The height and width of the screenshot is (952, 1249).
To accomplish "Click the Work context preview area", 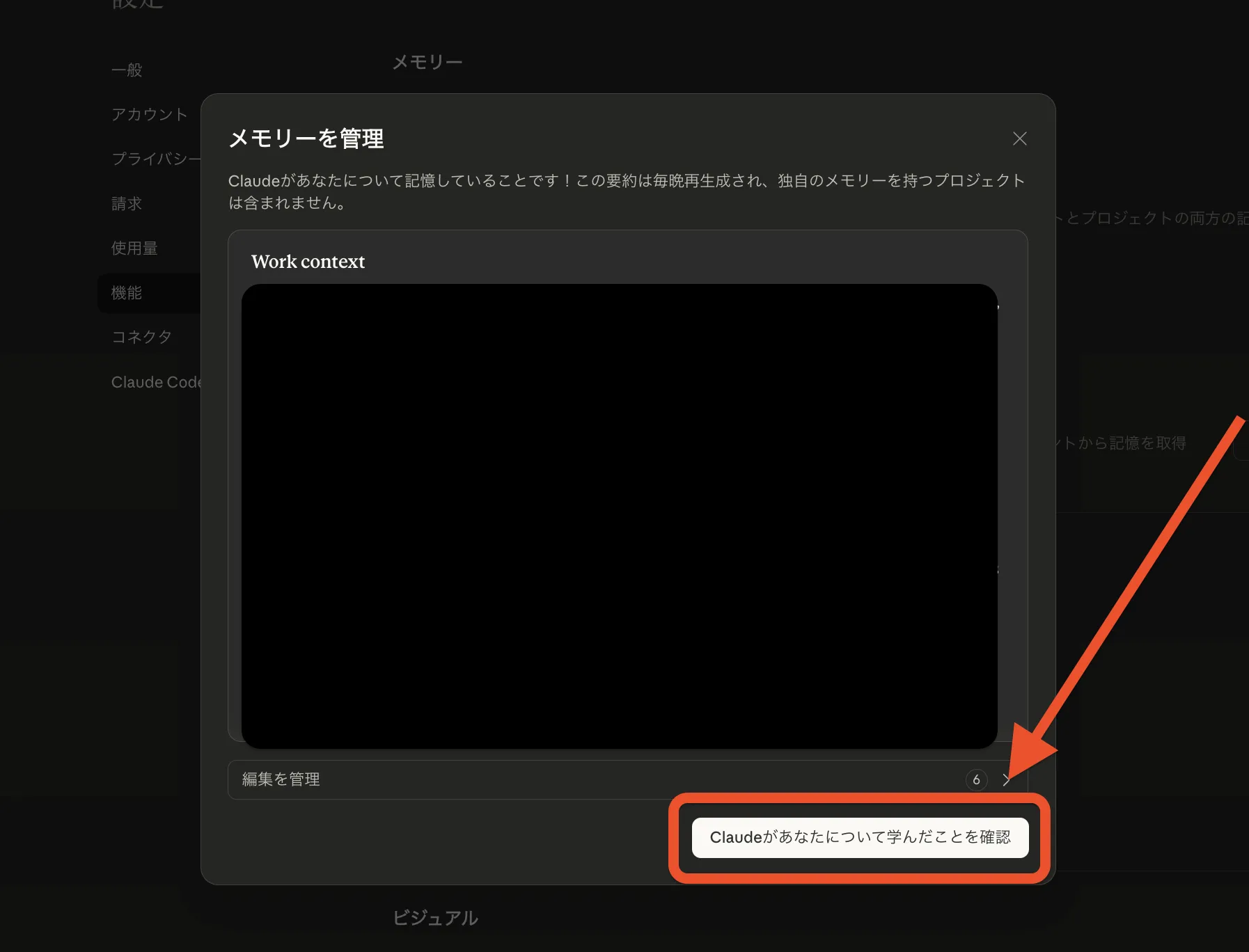I will click(x=620, y=515).
